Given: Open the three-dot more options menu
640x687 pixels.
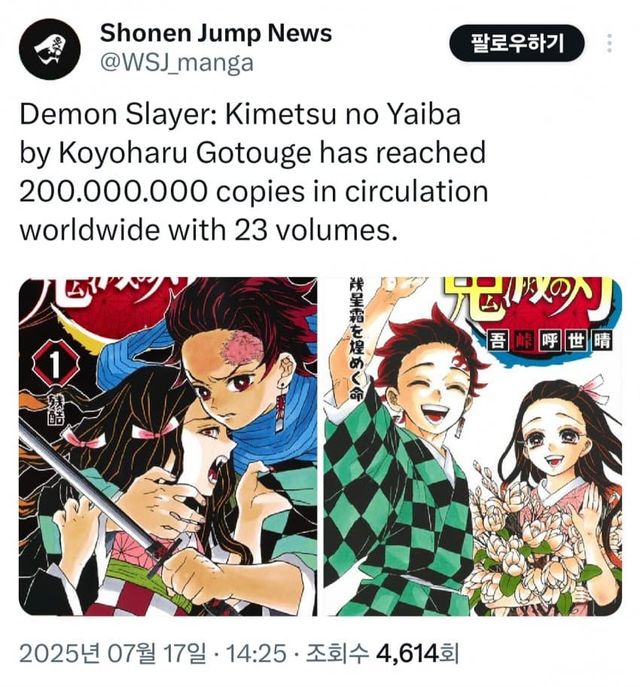Looking at the screenshot, I should click(x=609, y=43).
